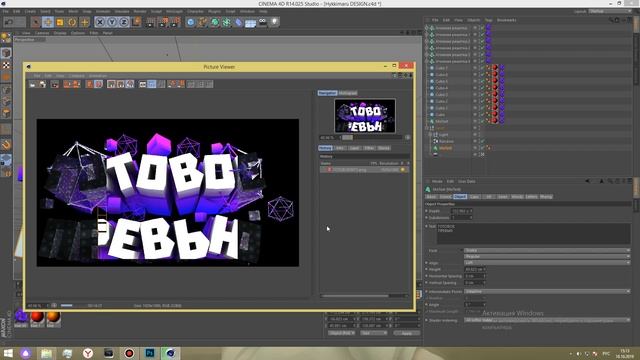Open the Windows Start menu

(x=7, y=353)
